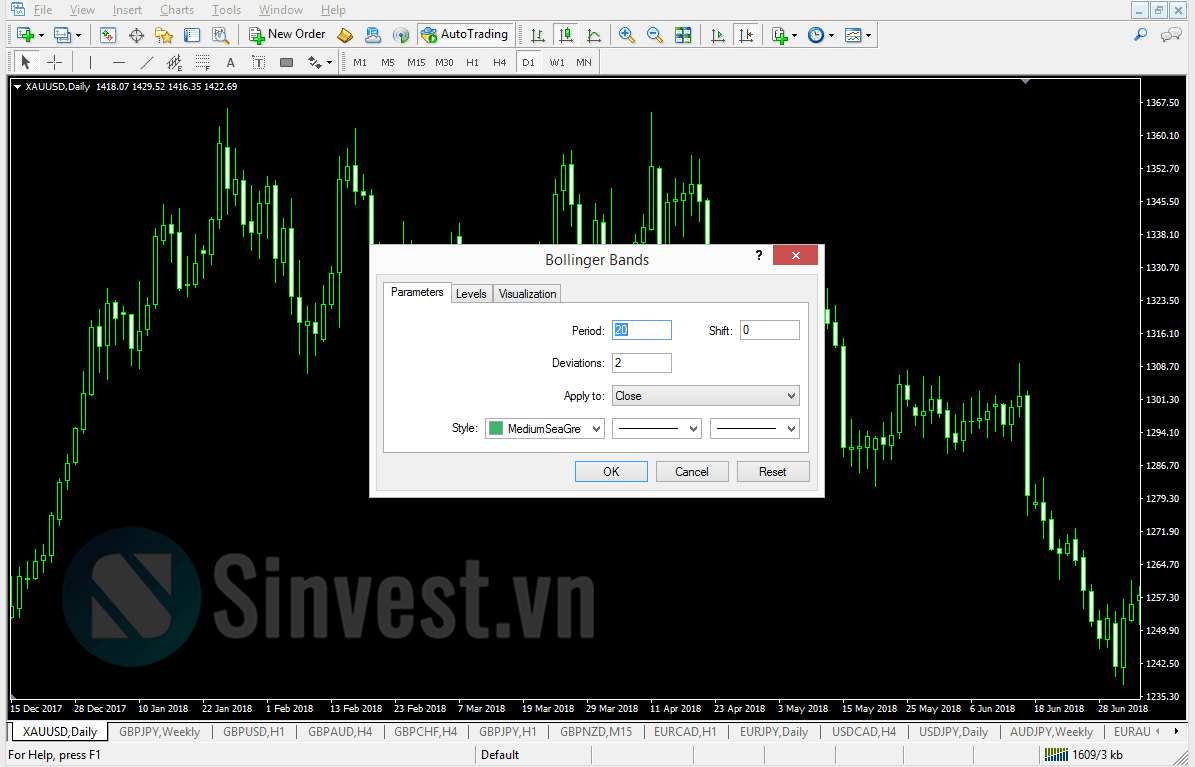Tile windows using the grid icon
Screen dimensions: 1195x767
[683, 35]
